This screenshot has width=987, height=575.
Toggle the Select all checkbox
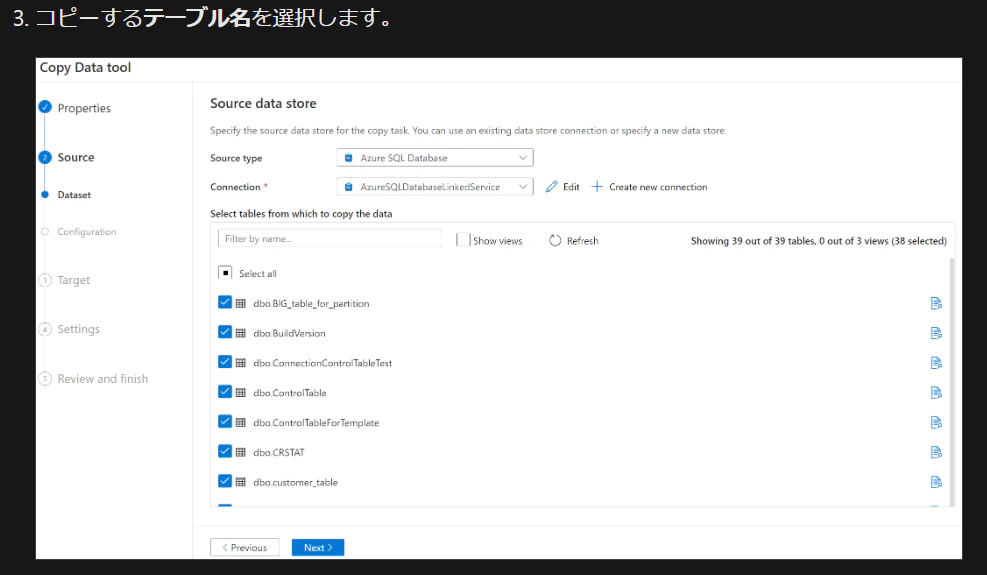(x=225, y=273)
